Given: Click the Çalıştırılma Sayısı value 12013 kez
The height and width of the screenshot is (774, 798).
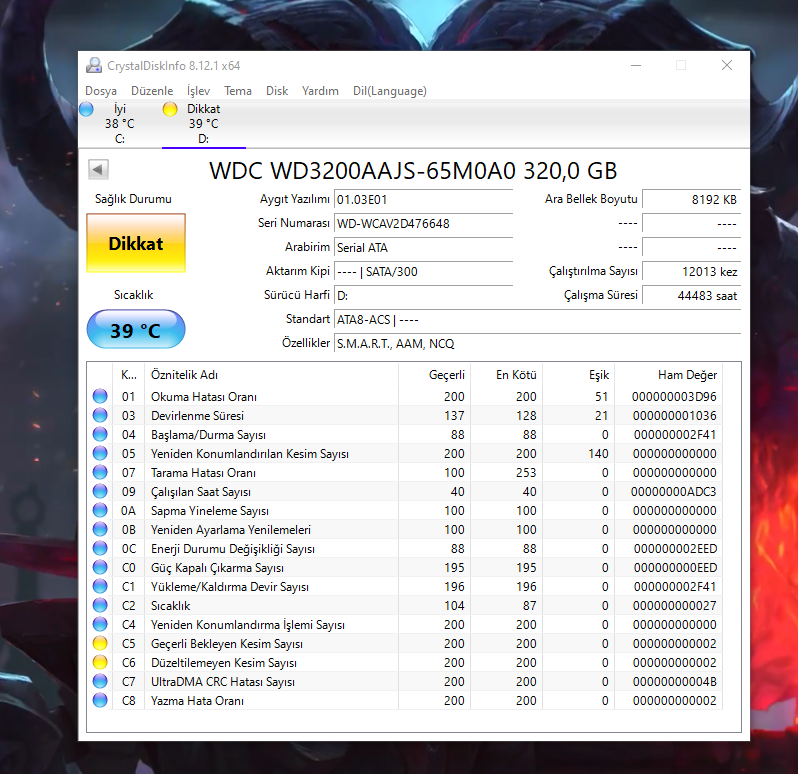Looking at the screenshot, I should (692, 272).
